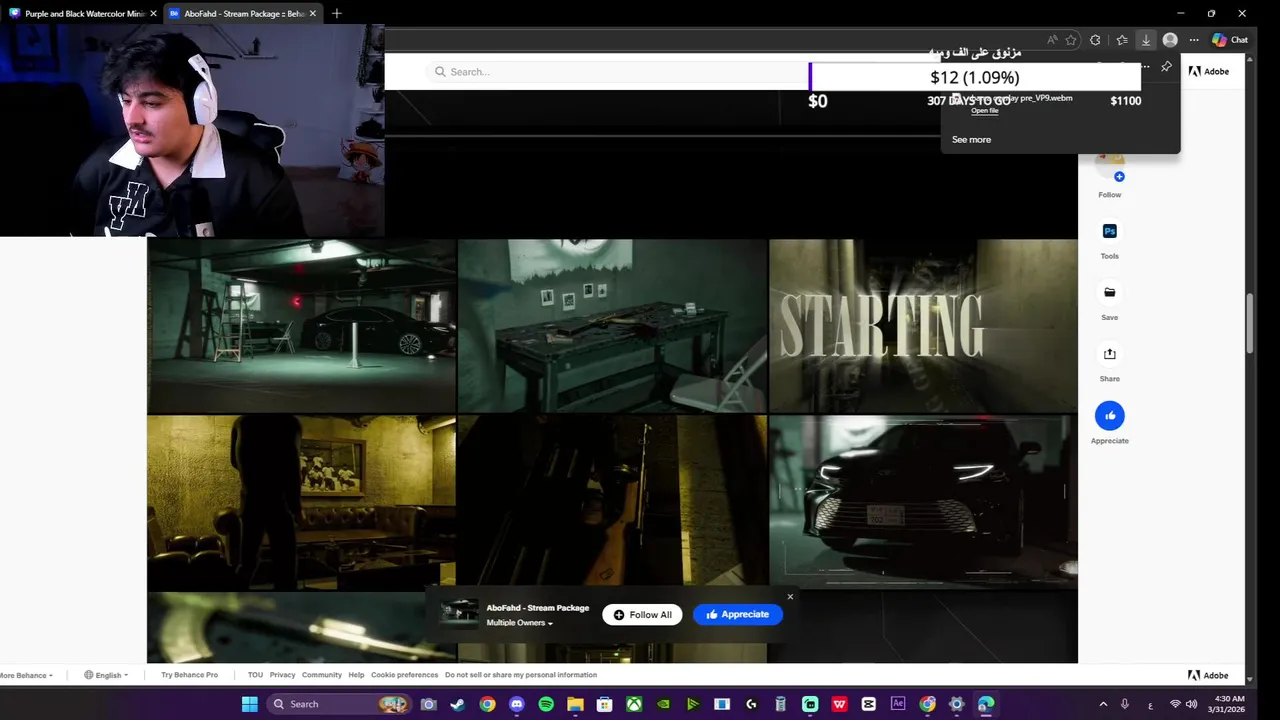Click the project thumbnail in floating bar

point(460,612)
